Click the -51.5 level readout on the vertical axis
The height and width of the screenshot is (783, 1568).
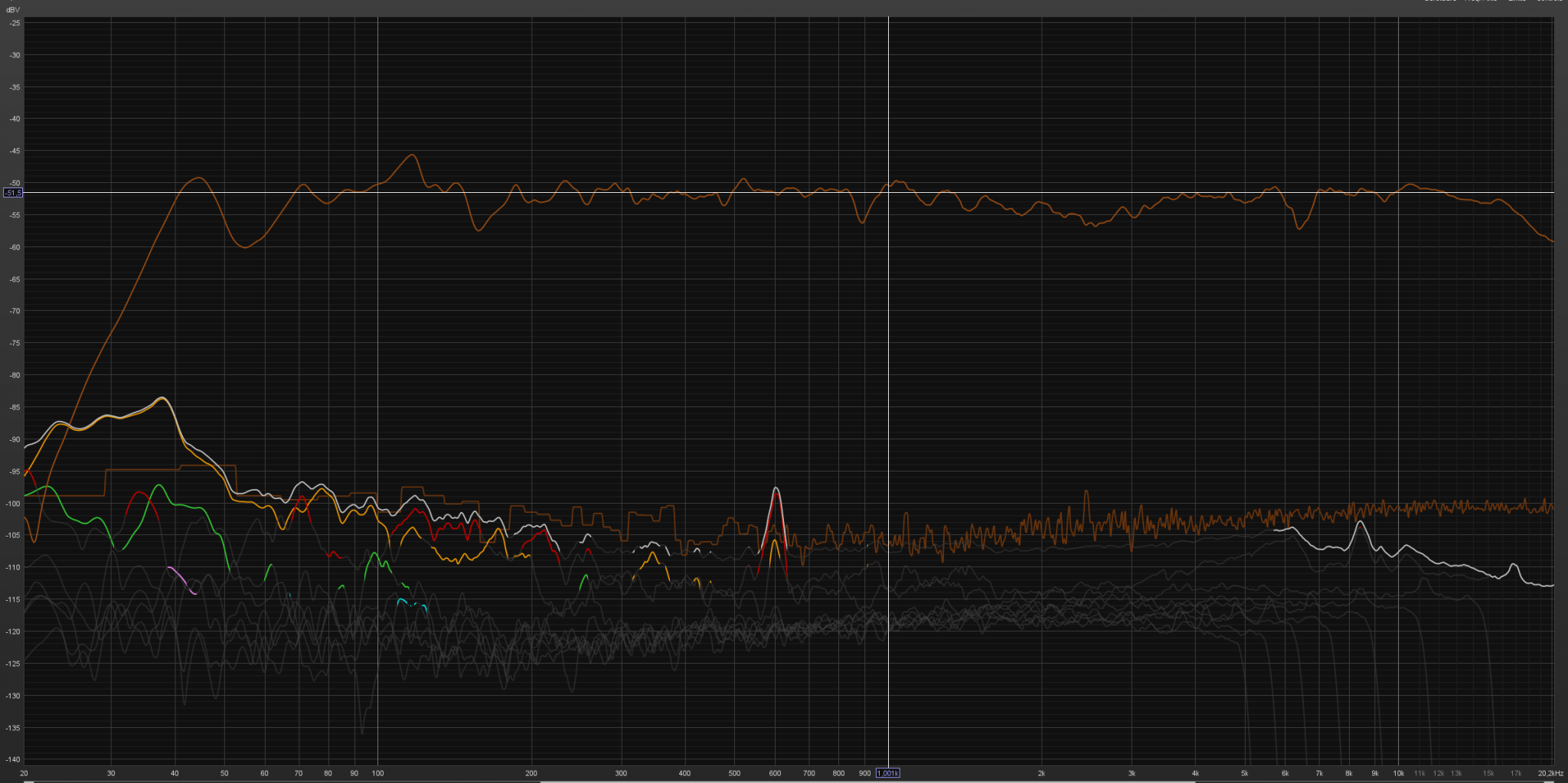coord(13,193)
